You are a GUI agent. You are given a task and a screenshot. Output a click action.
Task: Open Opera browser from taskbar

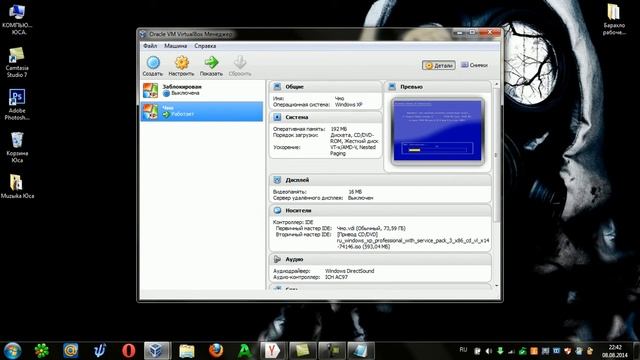click(x=129, y=351)
